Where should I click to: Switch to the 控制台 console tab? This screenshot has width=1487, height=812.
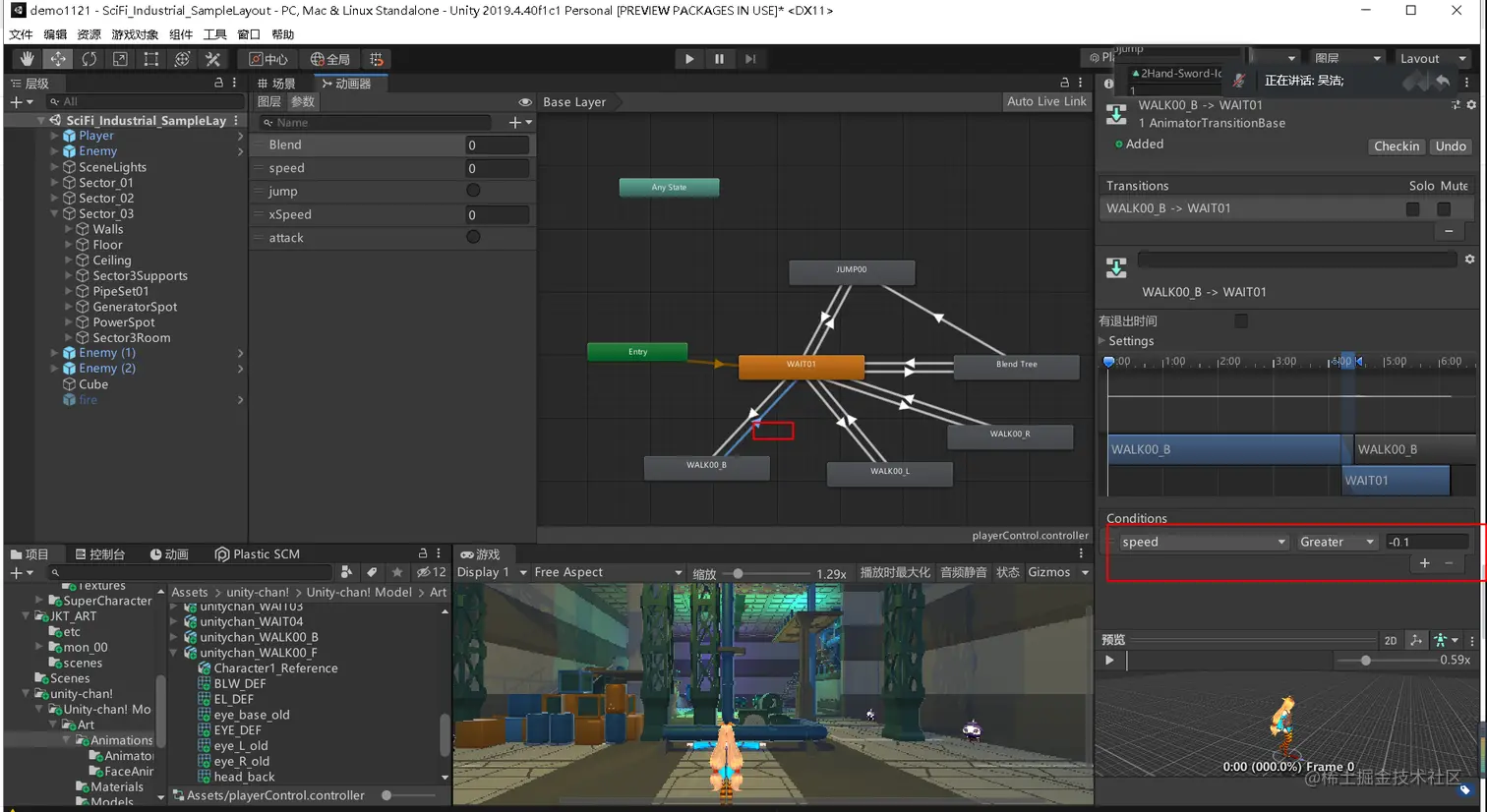pos(100,554)
